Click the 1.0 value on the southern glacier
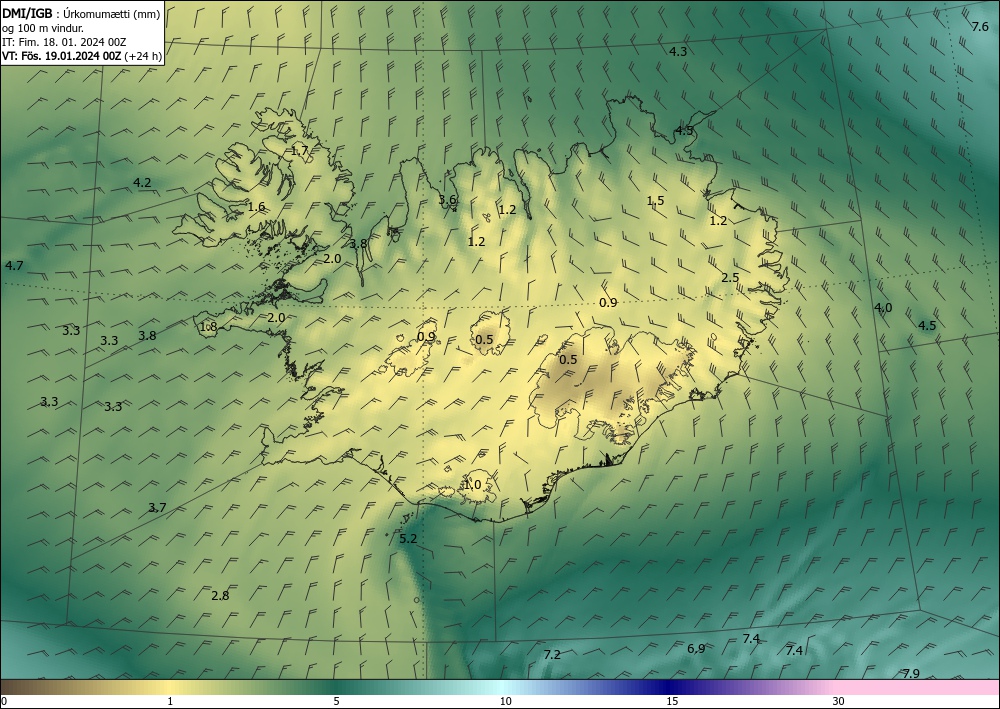The height and width of the screenshot is (709, 1000). (x=473, y=485)
